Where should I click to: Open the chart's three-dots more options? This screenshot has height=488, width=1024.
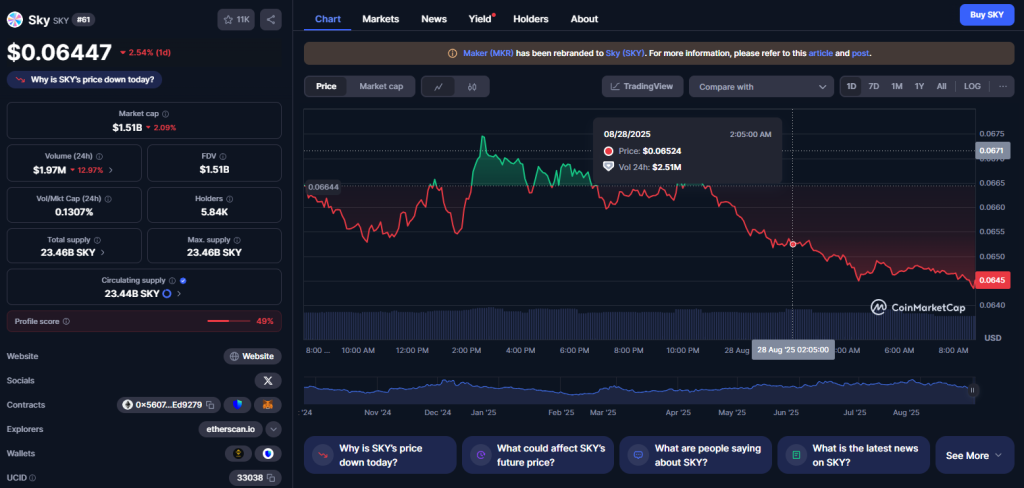1003,87
